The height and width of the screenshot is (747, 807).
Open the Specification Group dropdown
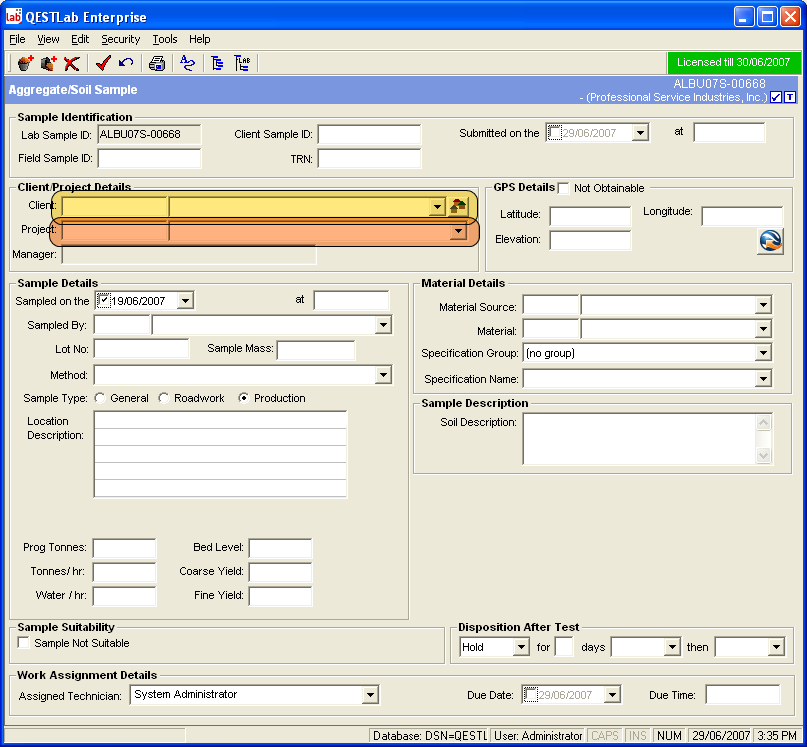point(763,353)
